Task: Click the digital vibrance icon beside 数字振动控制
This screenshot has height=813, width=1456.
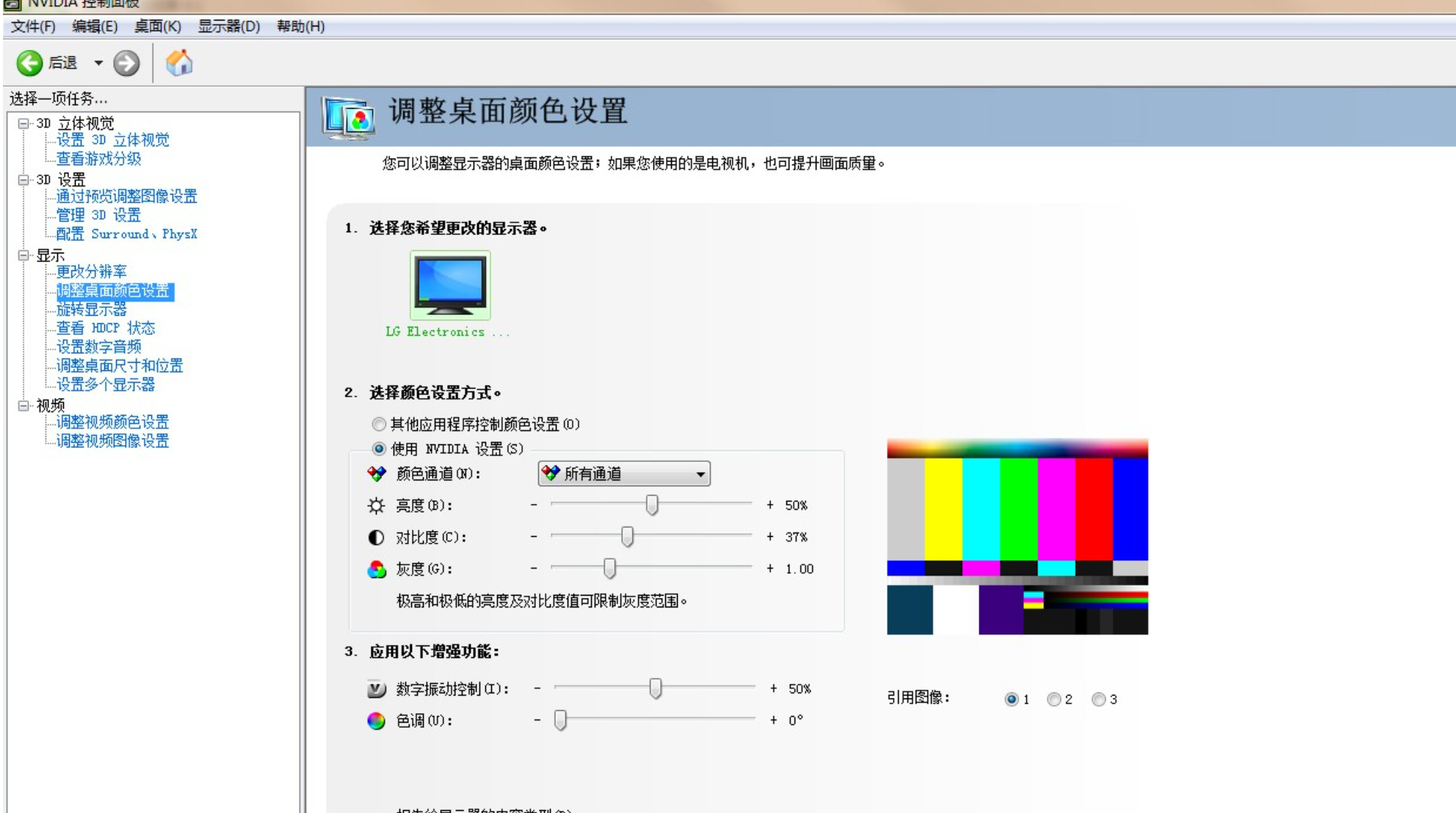Action: [377, 689]
